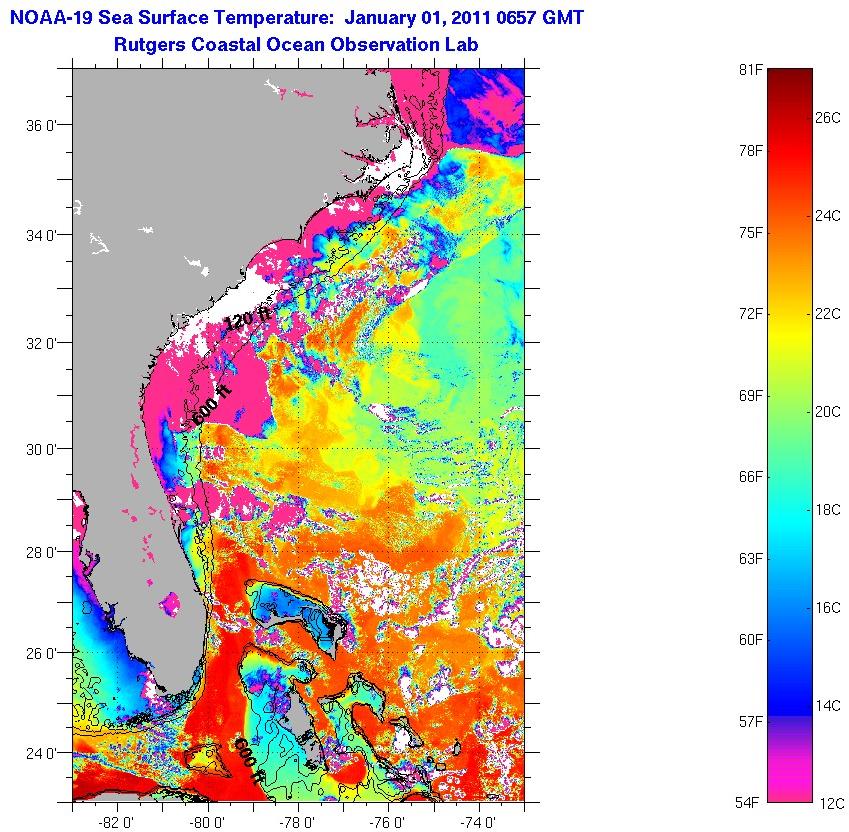Click the 30 0' latitude label

[41, 449]
